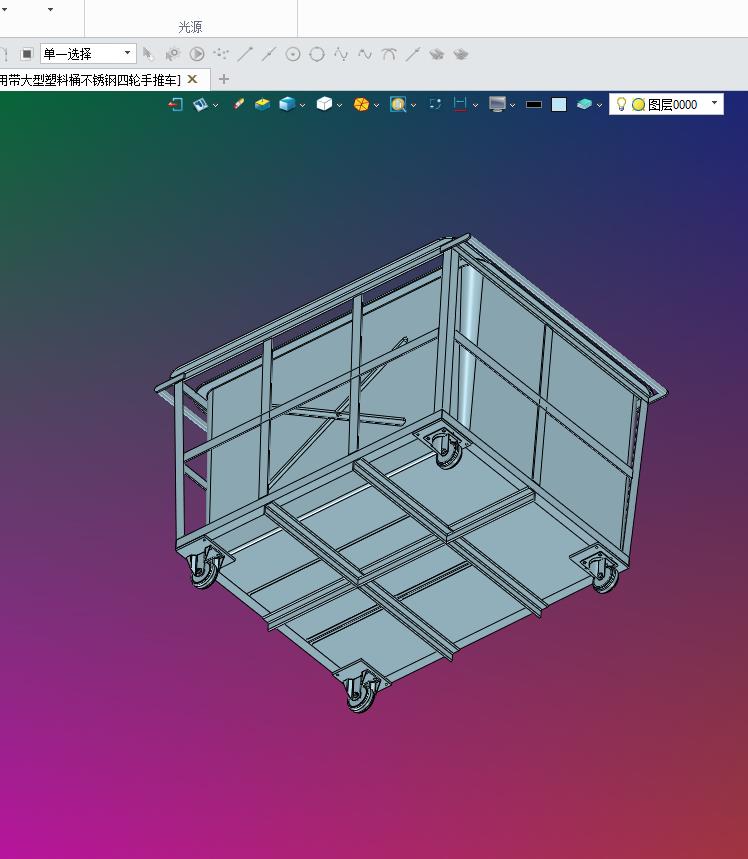Click the line endpoint snap icon
This screenshot has height=859, width=748.
tap(245, 54)
